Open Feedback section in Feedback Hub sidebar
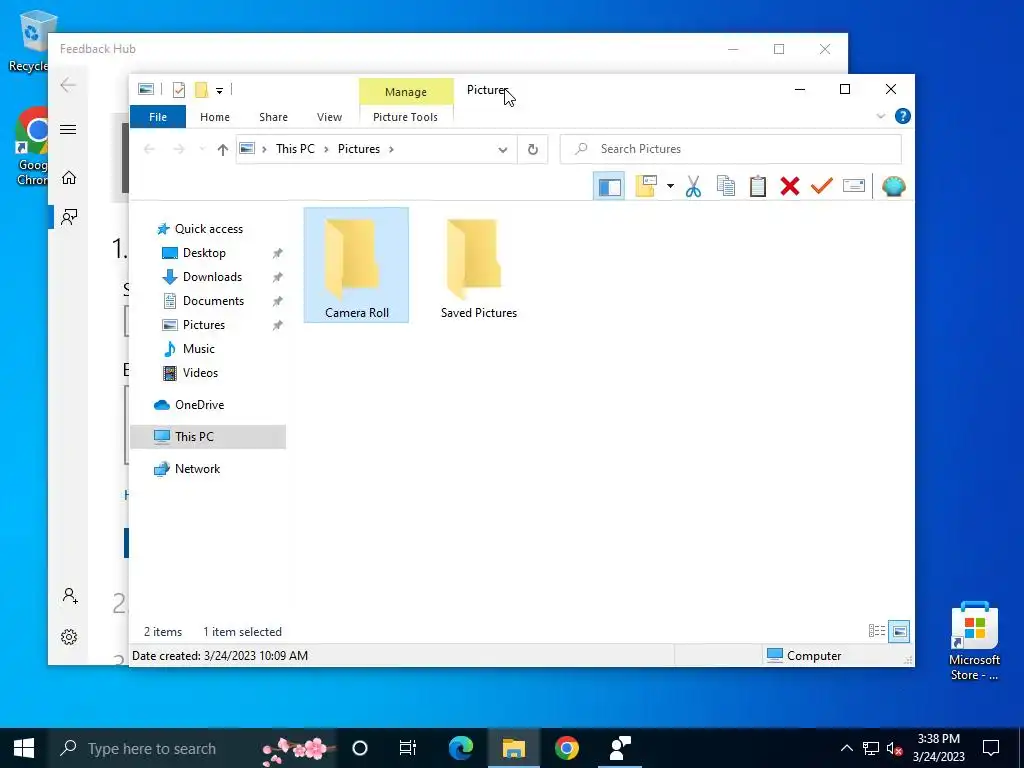Viewport: 1024px width, 768px height. (x=69, y=217)
